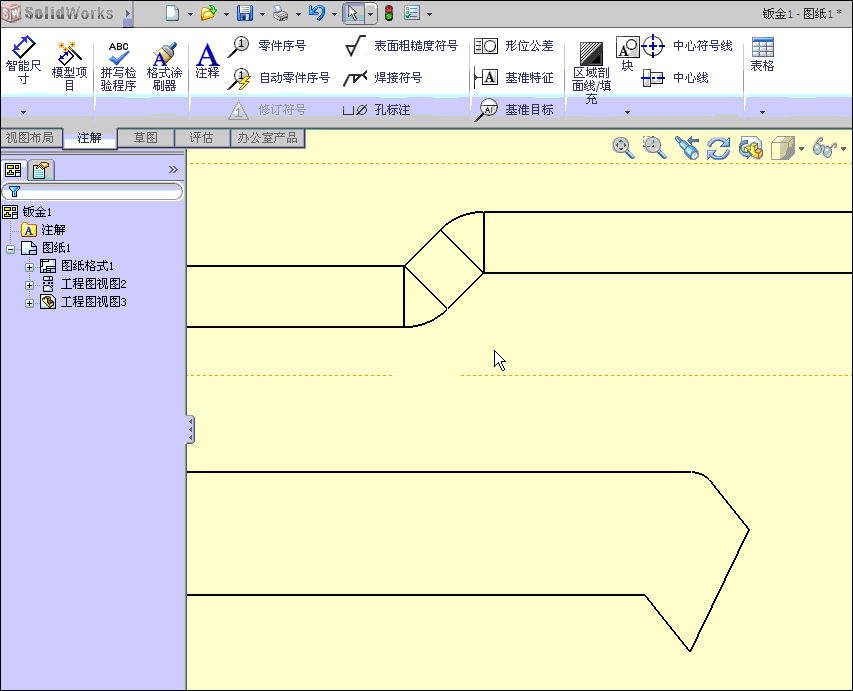Click the 3D drawing view icon
853x691 pixels.
click(x=751, y=147)
